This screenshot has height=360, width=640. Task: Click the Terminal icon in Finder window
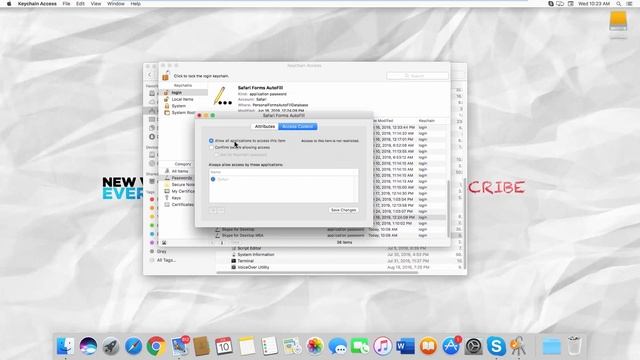(x=233, y=261)
